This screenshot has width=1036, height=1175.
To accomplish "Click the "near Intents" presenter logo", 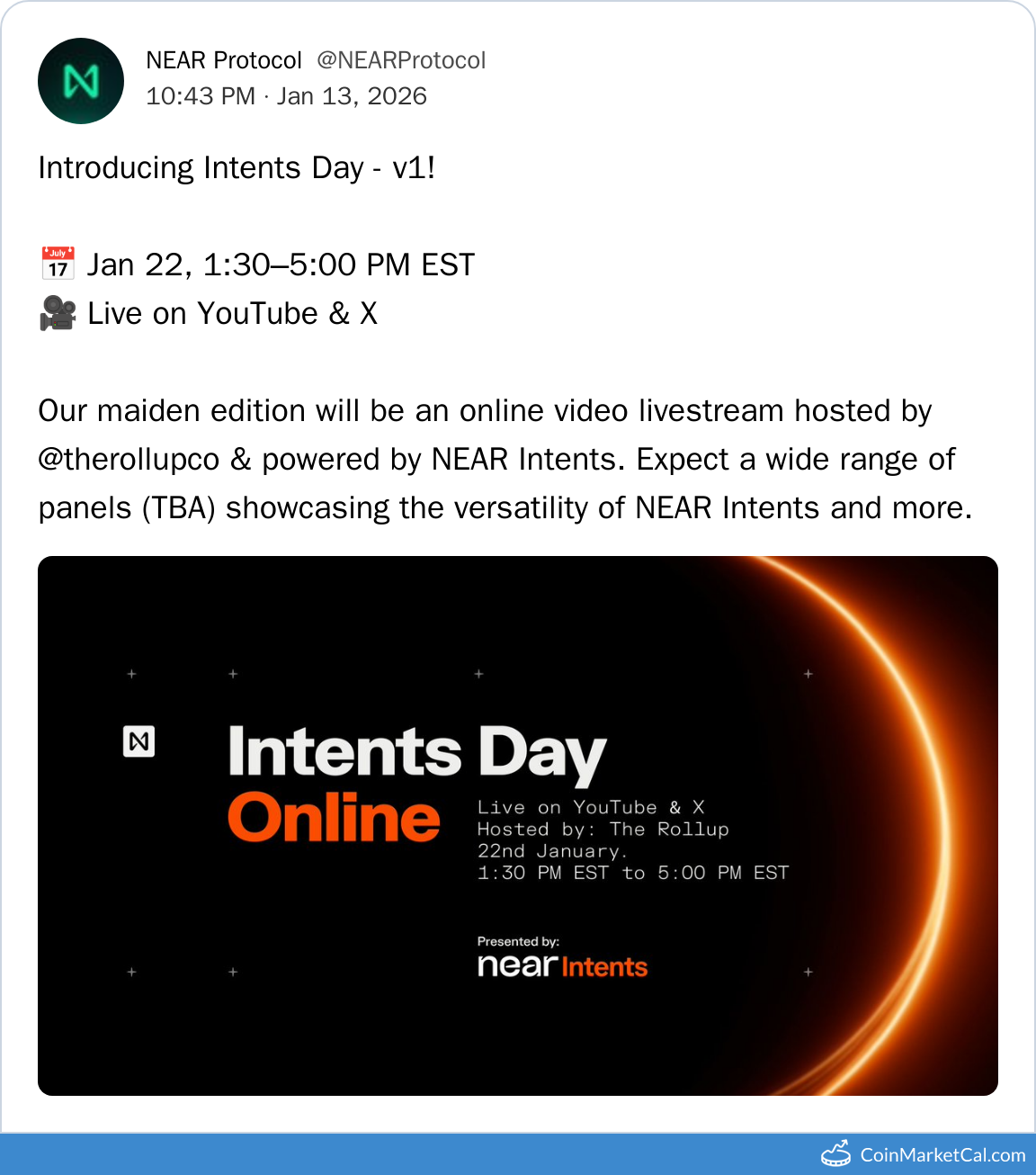I will click(562, 966).
